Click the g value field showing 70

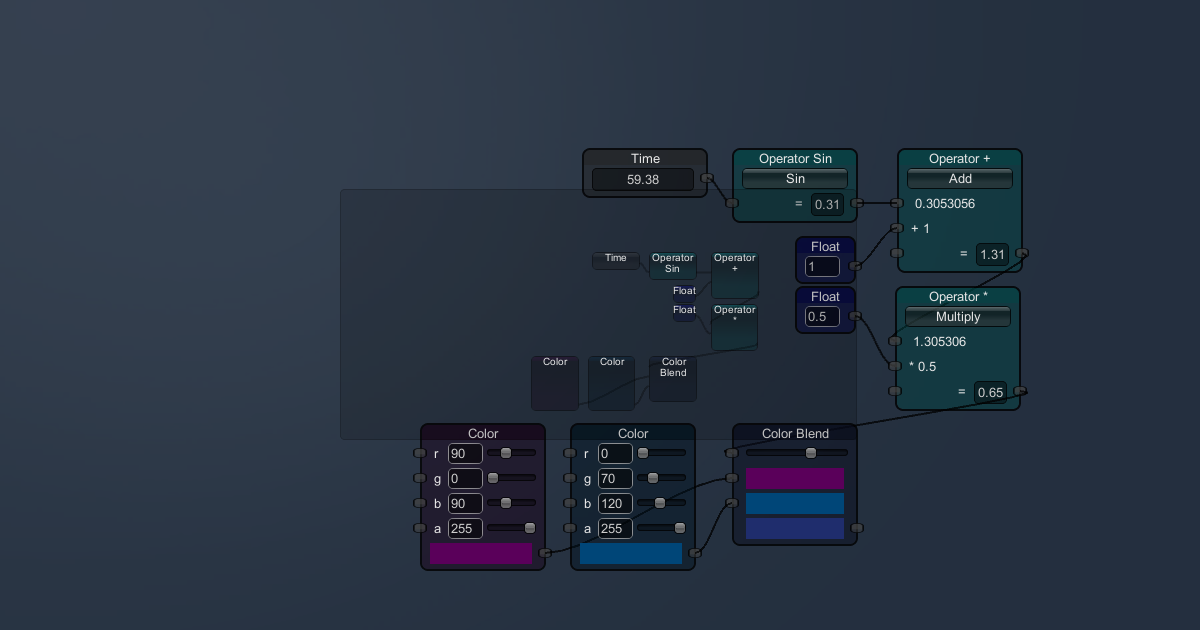[x=615, y=479]
